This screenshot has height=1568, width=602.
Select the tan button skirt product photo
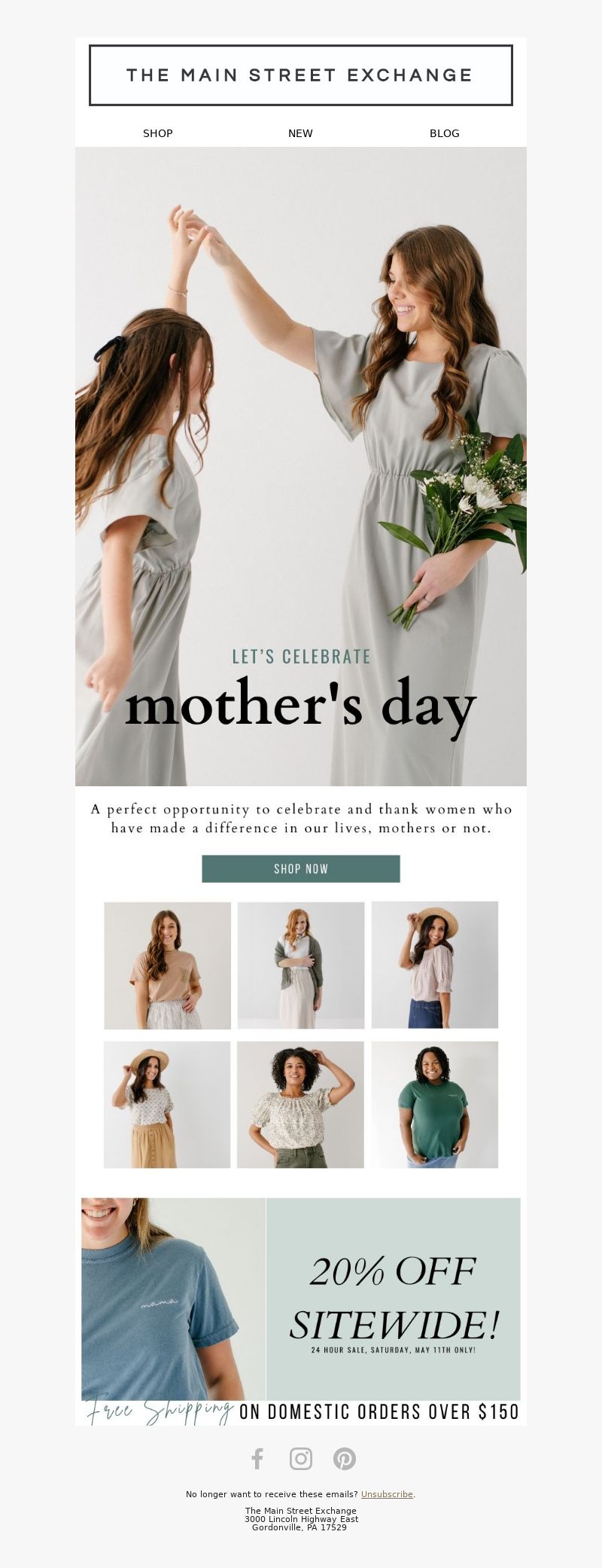click(x=167, y=1105)
